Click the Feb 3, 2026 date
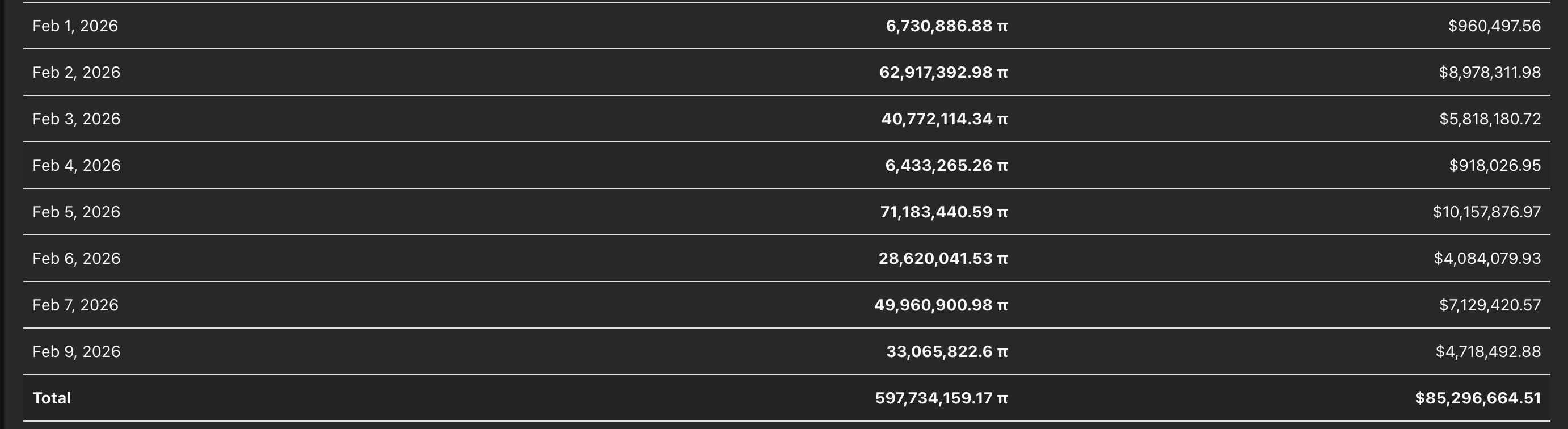The height and width of the screenshot is (429, 1568). coord(76,119)
